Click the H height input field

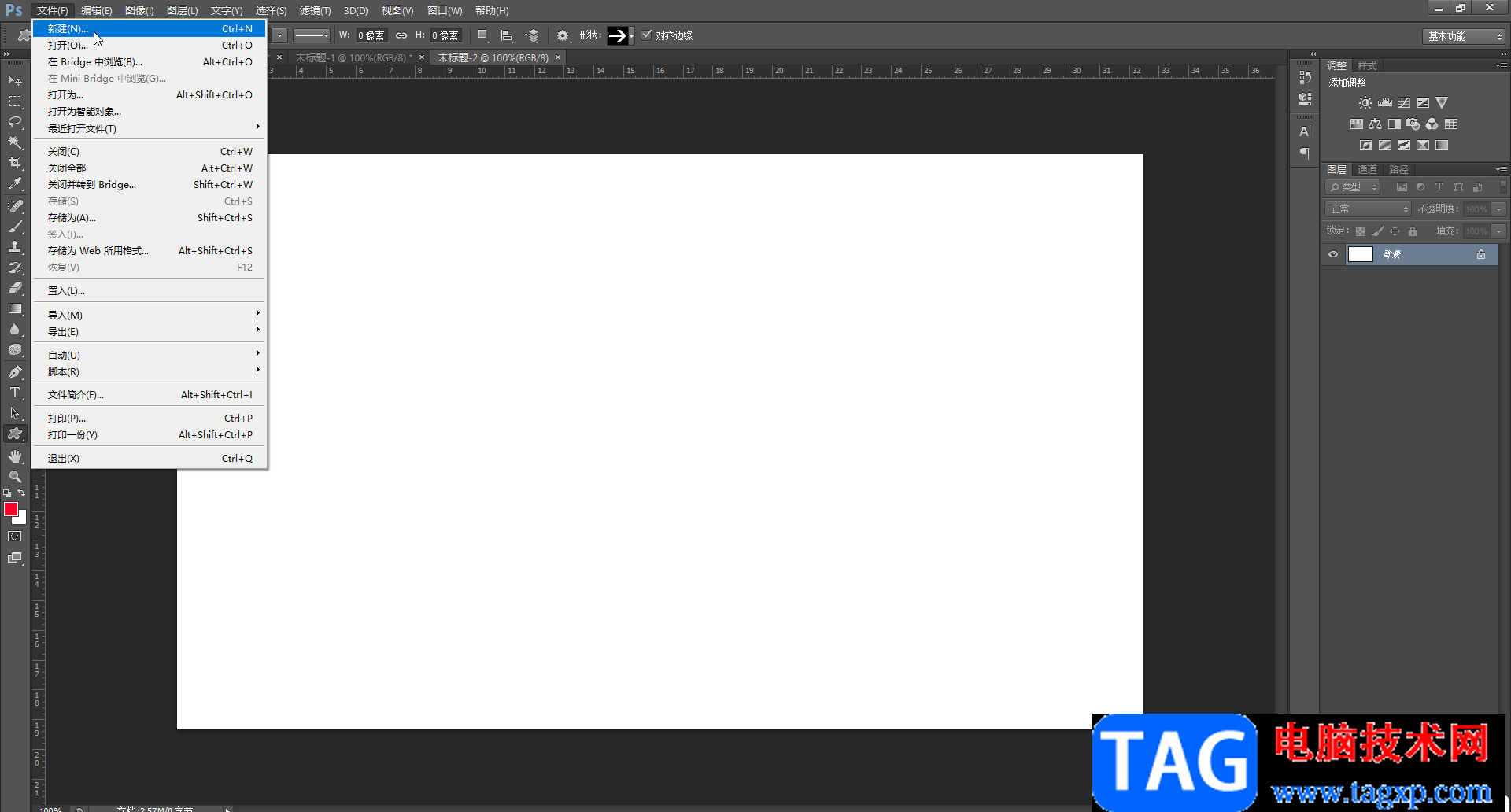[445, 35]
